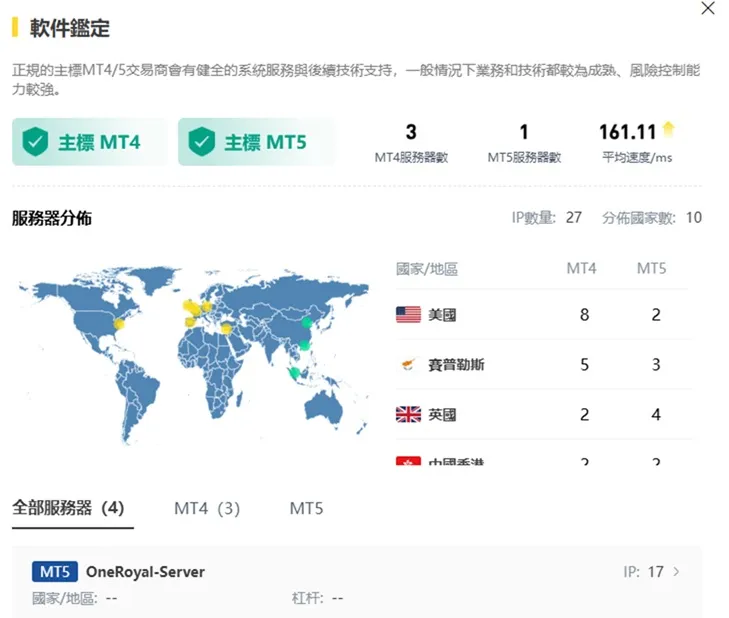Click the 主標 MT5 shield badge

[x=256, y=142]
